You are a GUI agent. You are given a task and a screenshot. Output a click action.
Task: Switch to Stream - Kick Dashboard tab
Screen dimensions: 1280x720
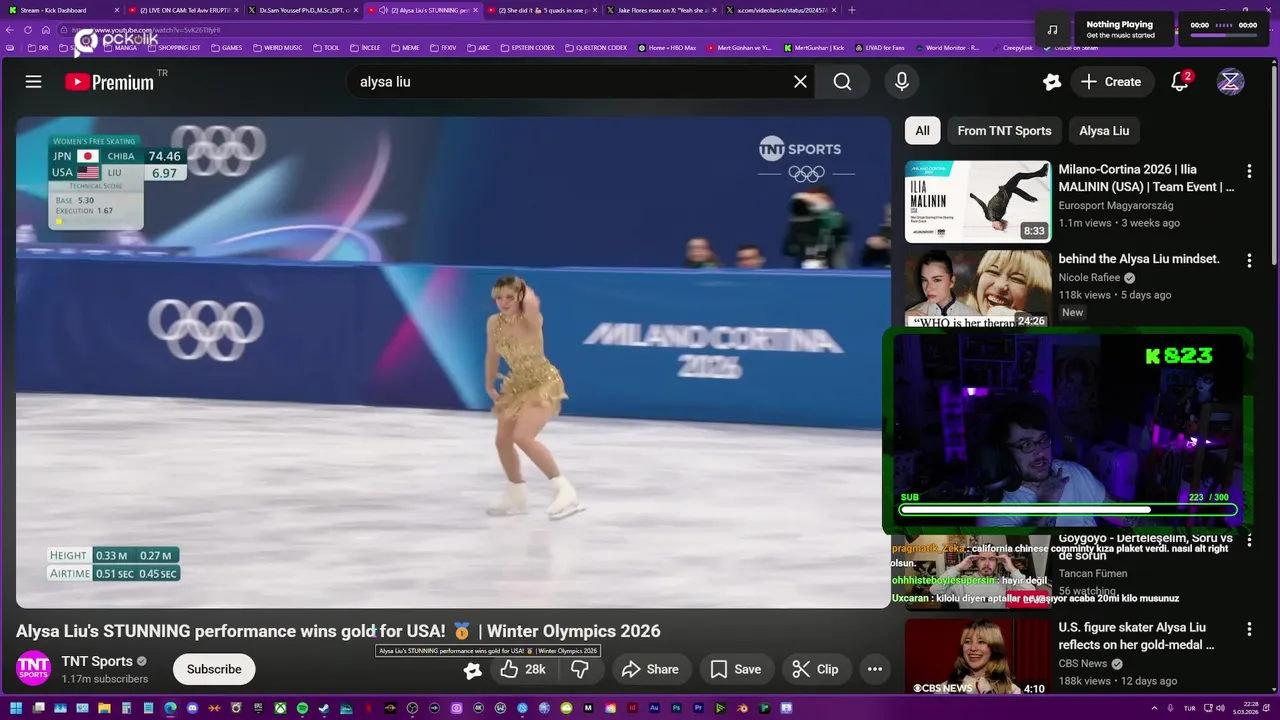[x=60, y=10]
